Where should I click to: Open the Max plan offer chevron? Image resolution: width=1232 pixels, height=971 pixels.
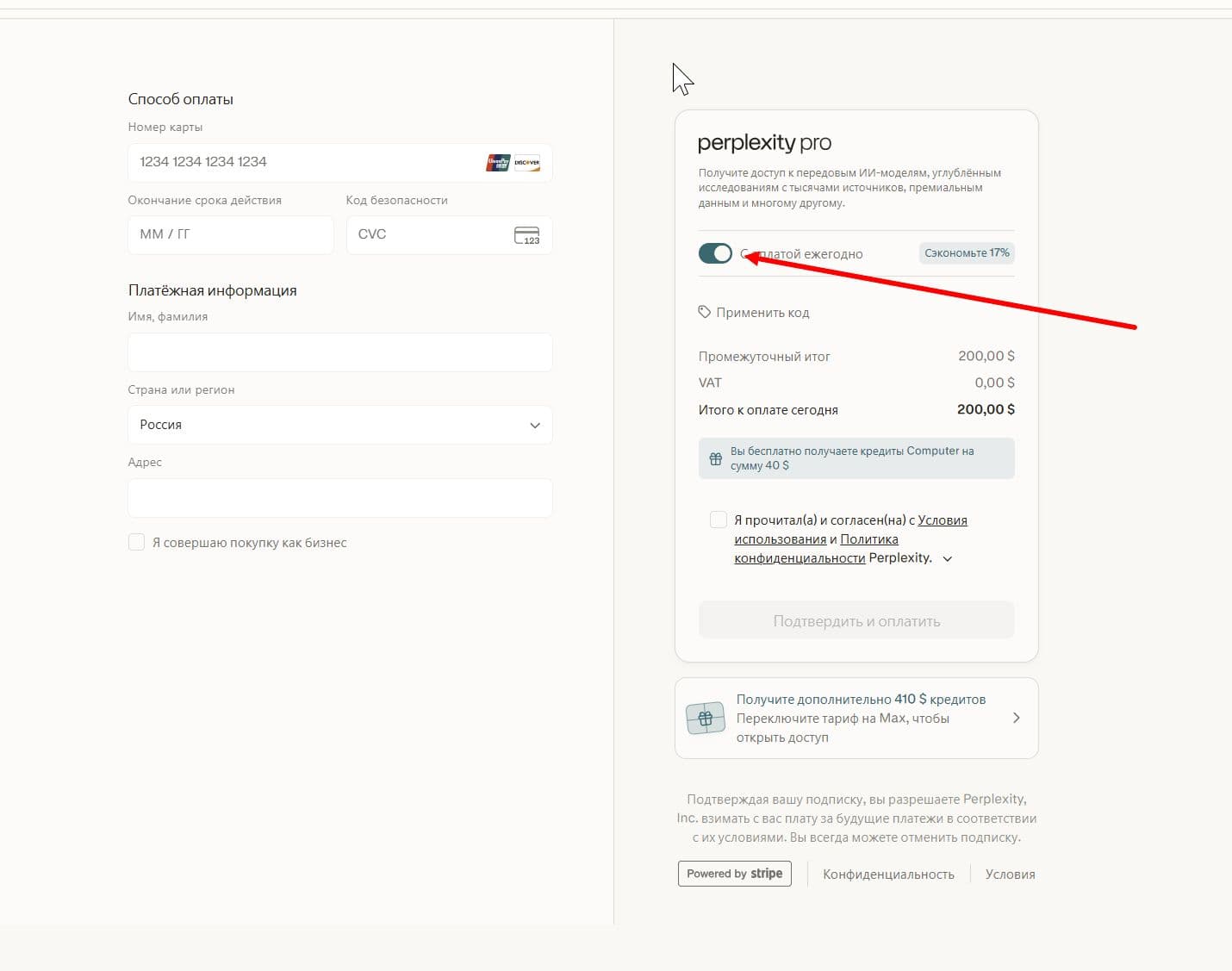point(1017,718)
